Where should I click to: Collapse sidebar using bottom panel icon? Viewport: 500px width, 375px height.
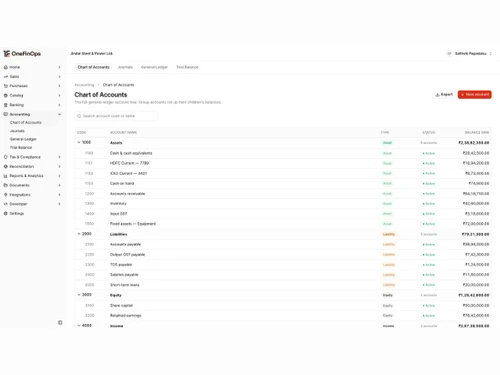pos(60,323)
